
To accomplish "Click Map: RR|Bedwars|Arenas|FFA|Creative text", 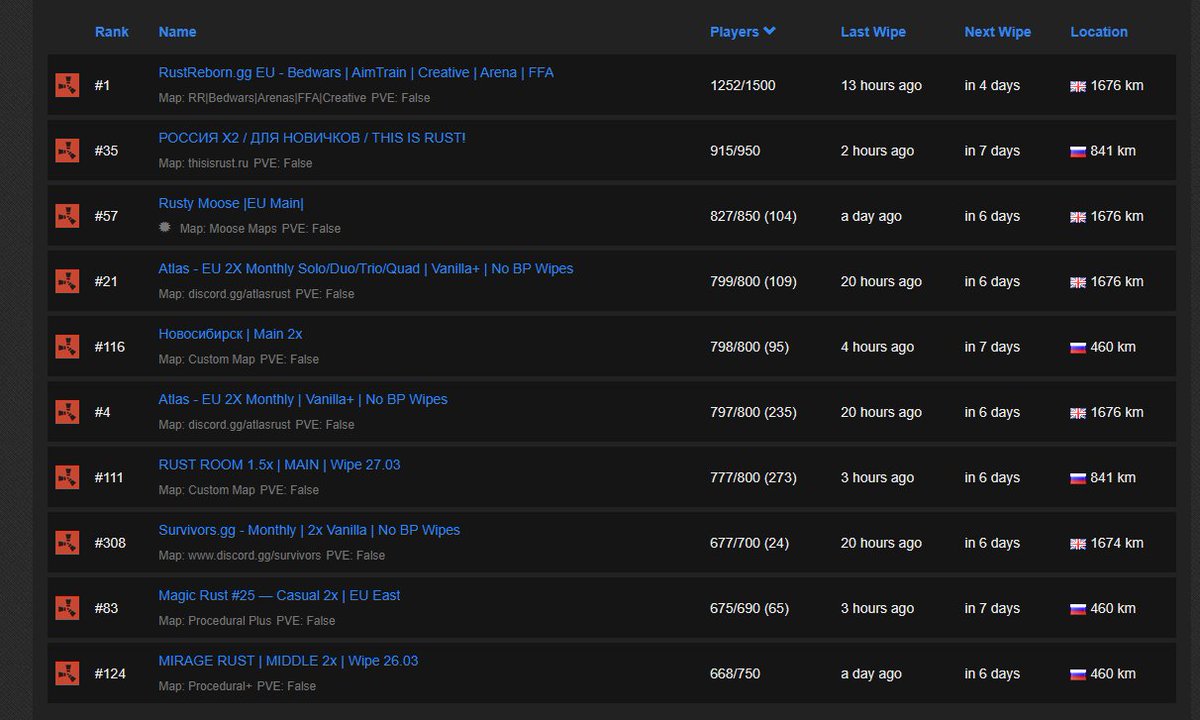I will point(262,98).
